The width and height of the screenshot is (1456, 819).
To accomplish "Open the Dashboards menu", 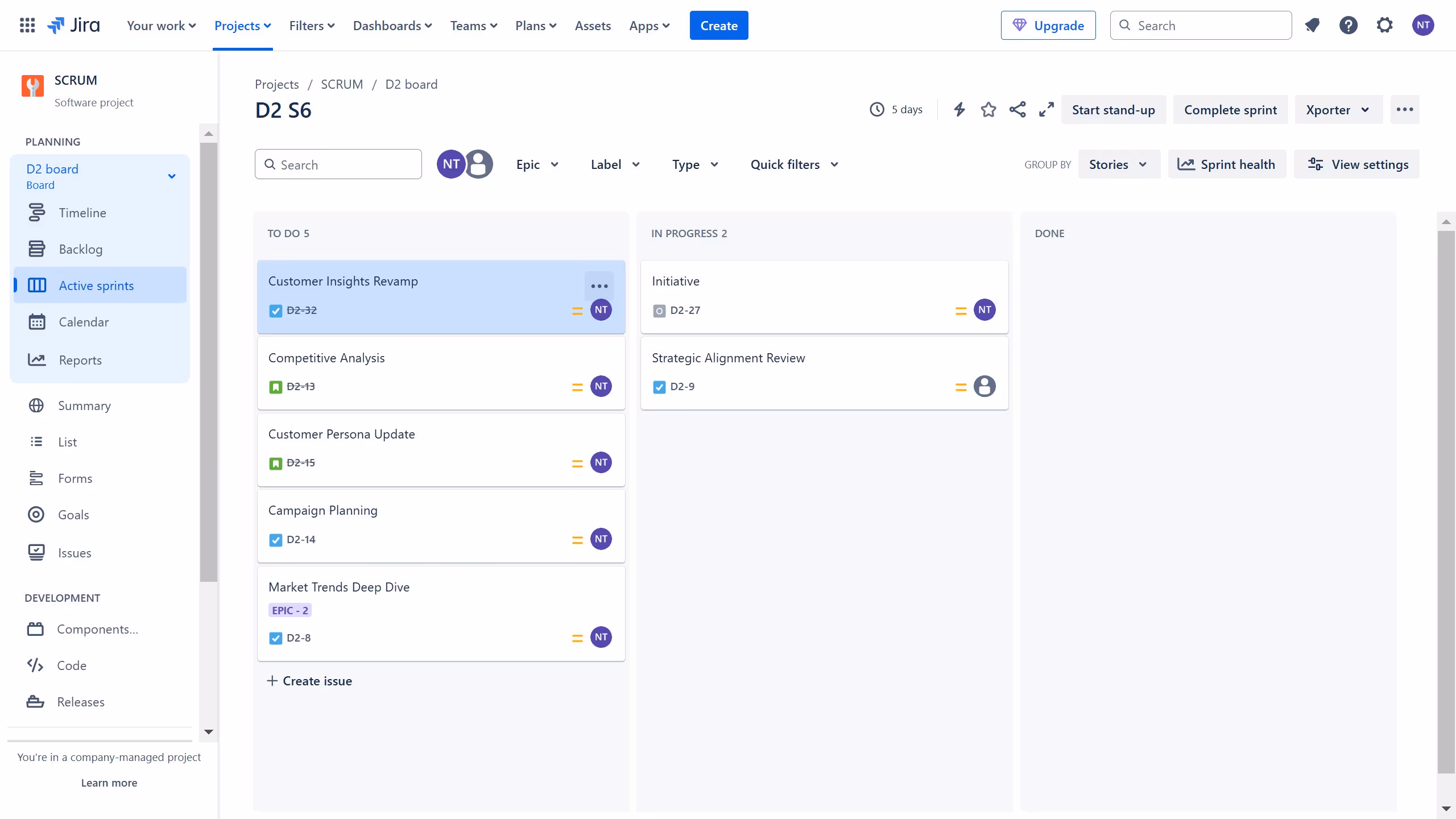I will click(392, 26).
